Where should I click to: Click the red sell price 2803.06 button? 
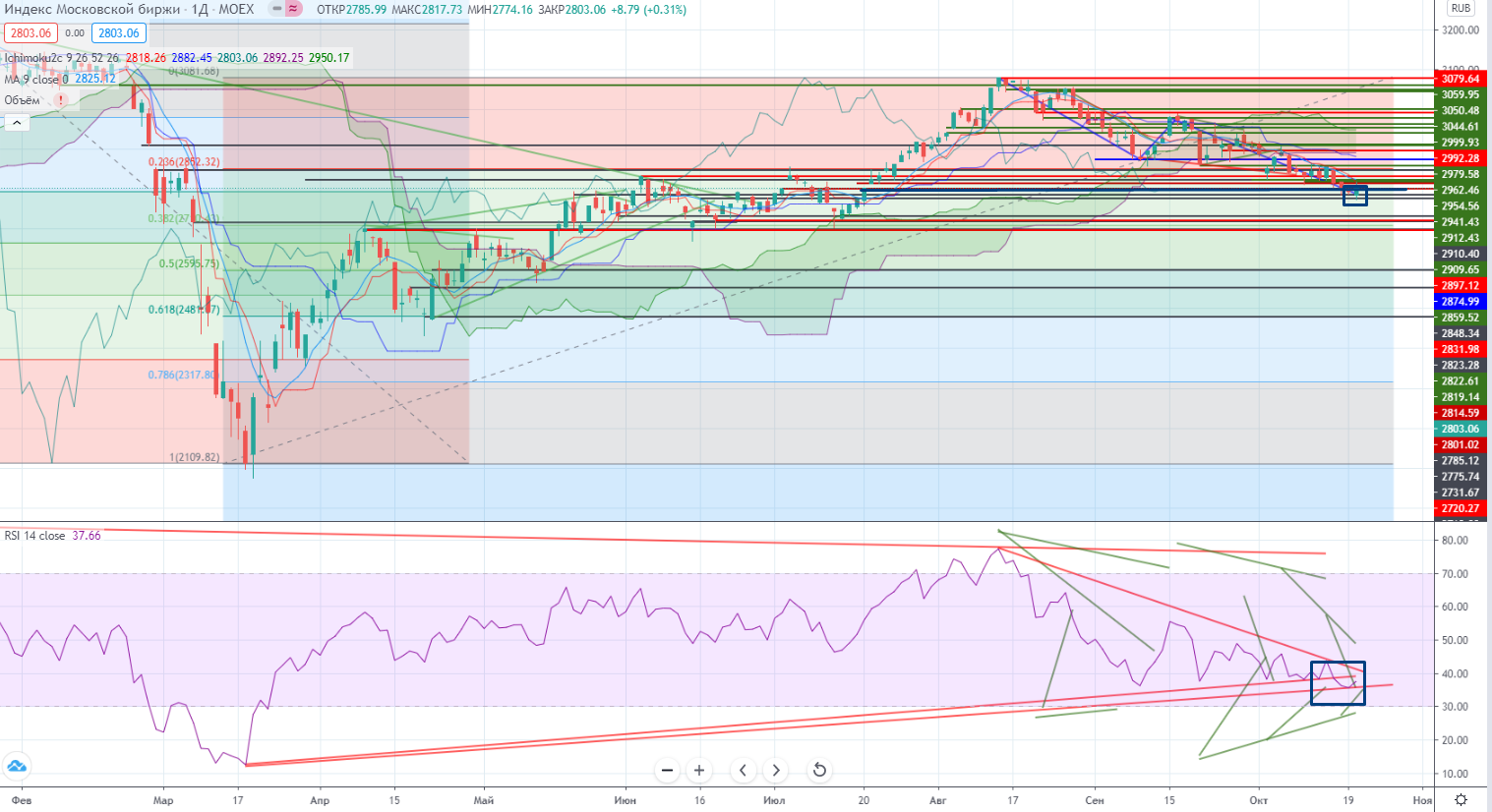pyautogui.click(x=30, y=33)
